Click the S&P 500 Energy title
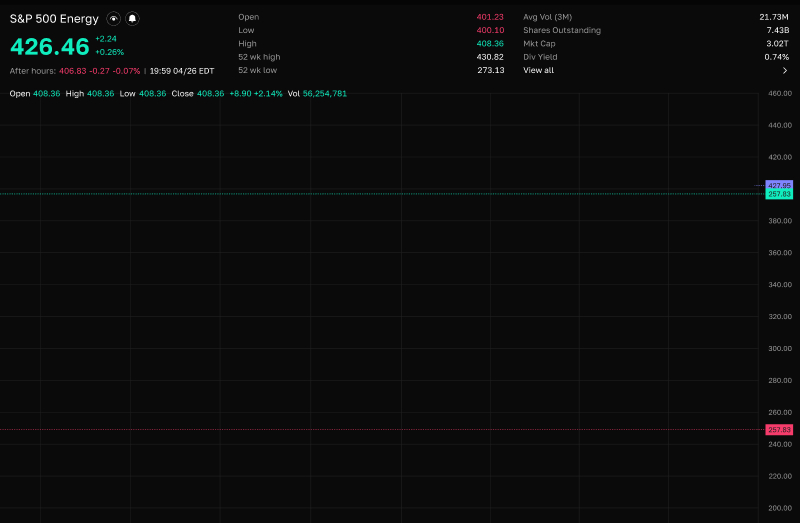The width and height of the screenshot is (800, 523). [54, 19]
